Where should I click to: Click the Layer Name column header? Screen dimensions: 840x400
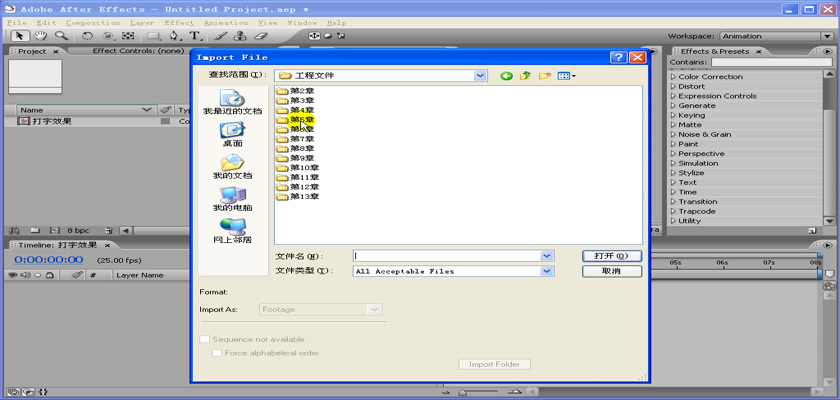coord(140,275)
